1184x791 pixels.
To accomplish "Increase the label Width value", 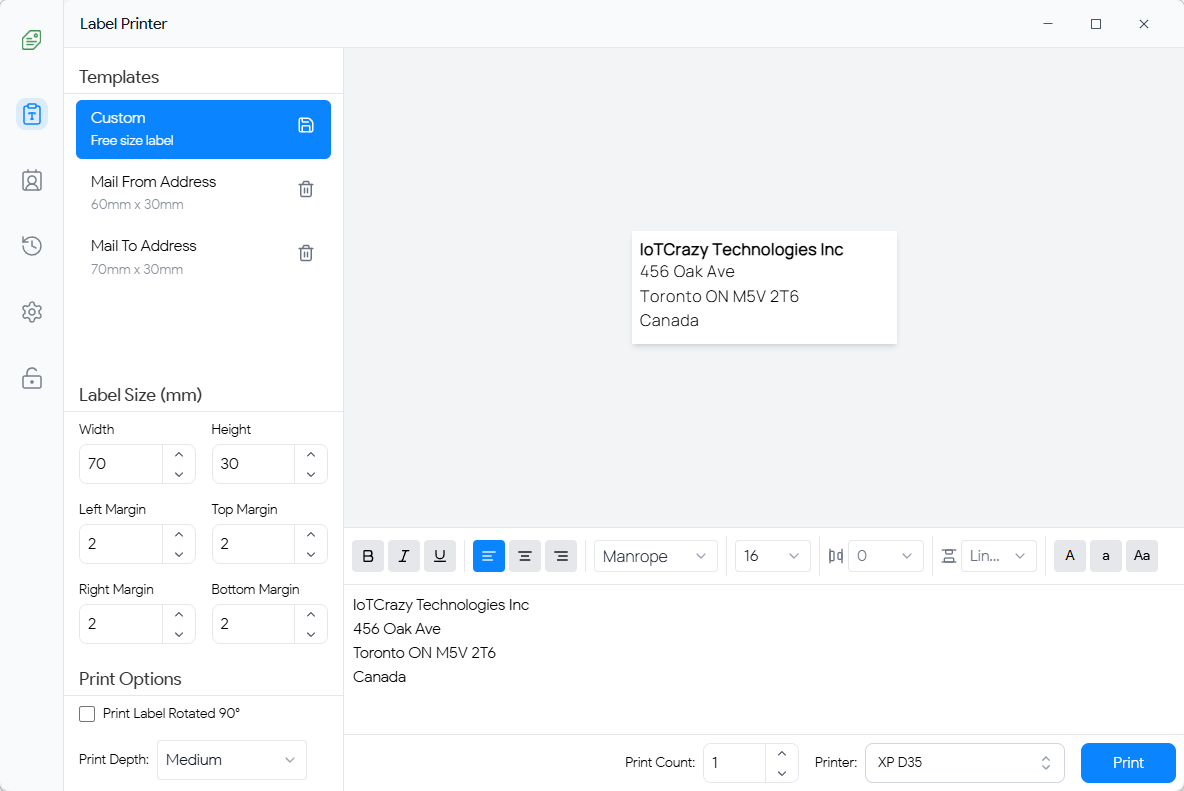I will point(179,454).
